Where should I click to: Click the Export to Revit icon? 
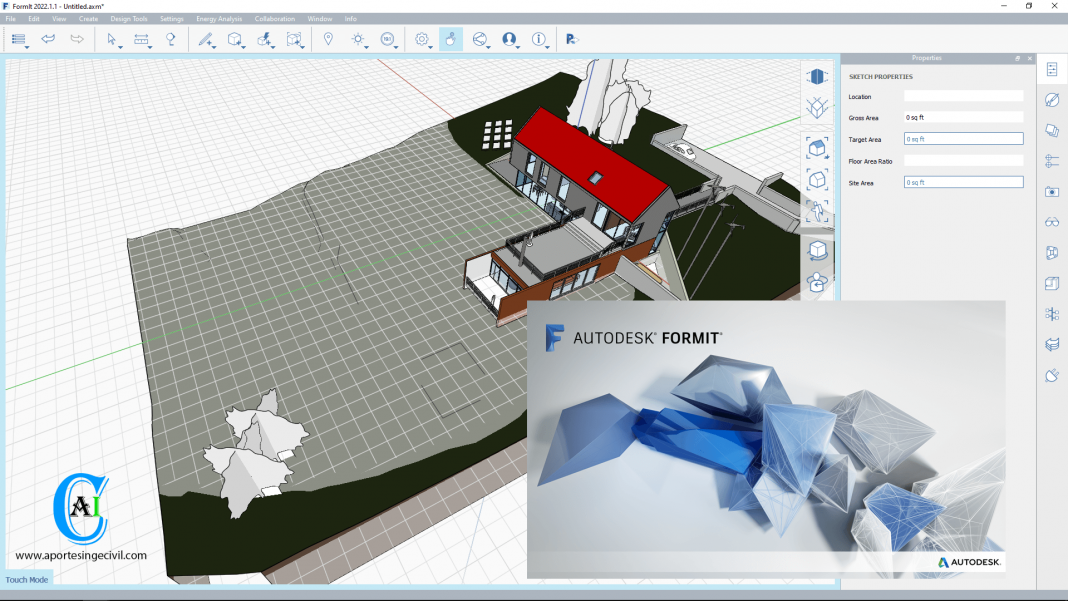[572, 40]
